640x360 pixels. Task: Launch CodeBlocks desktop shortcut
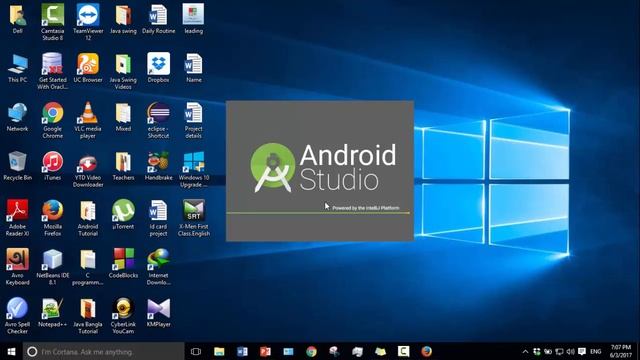pyautogui.click(x=123, y=260)
